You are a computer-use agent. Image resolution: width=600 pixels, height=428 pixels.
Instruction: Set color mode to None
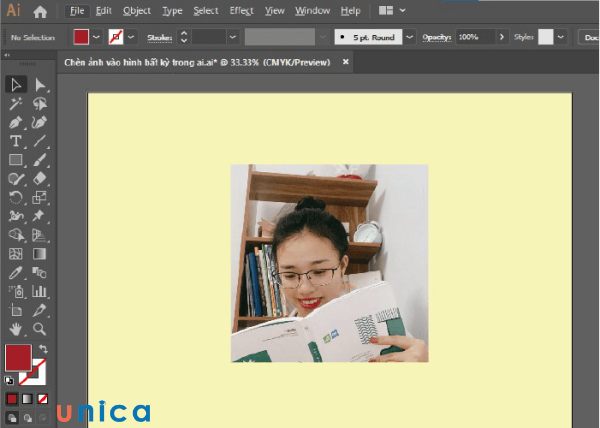click(42, 398)
